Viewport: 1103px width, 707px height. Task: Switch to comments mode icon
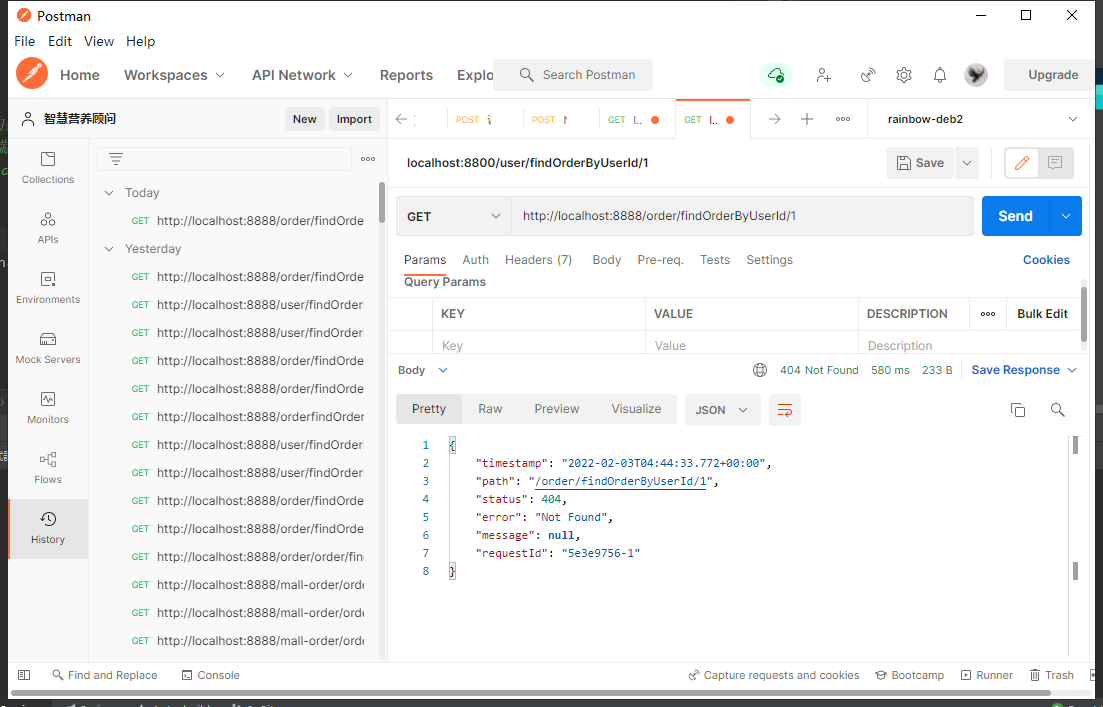coord(1054,163)
